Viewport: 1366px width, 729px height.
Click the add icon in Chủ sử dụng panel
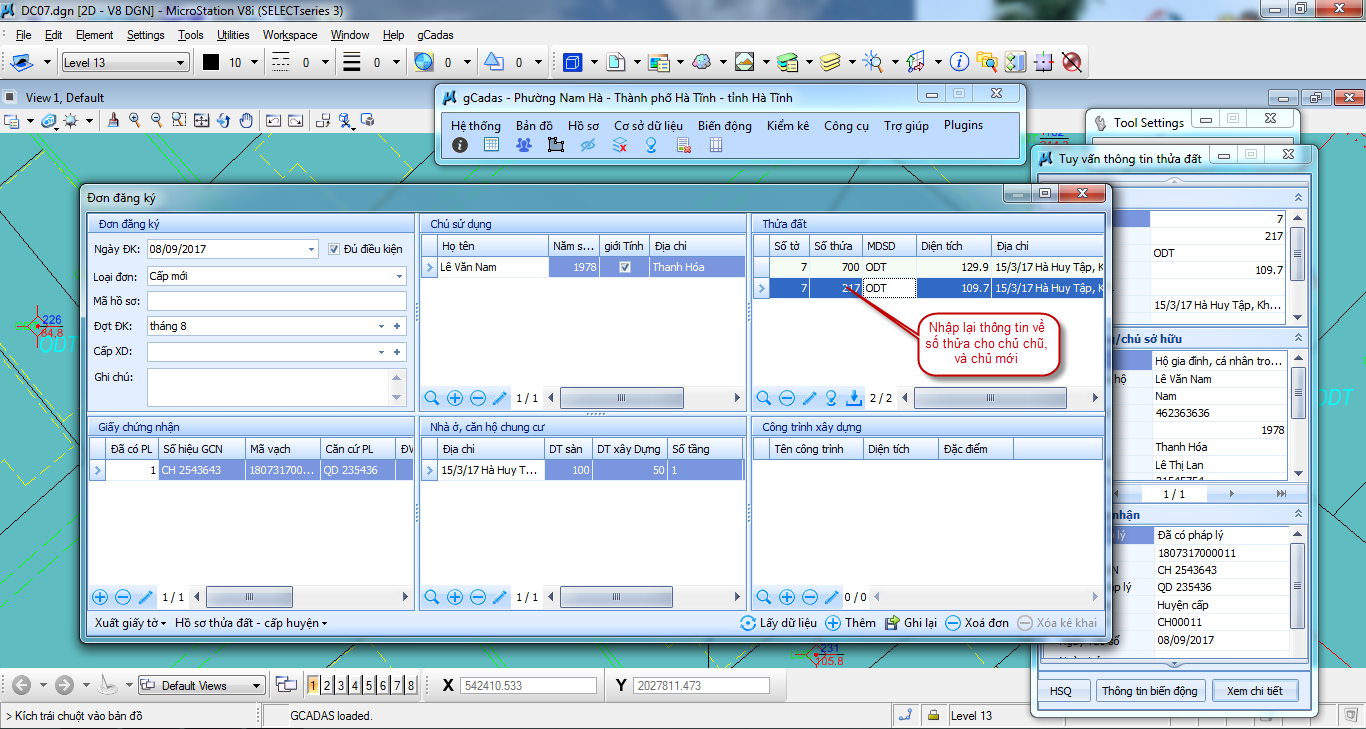pos(455,398)
